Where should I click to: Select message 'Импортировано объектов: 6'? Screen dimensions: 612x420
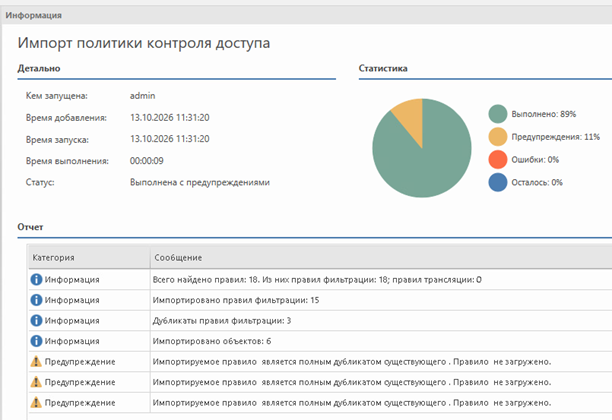click(212, 341)
